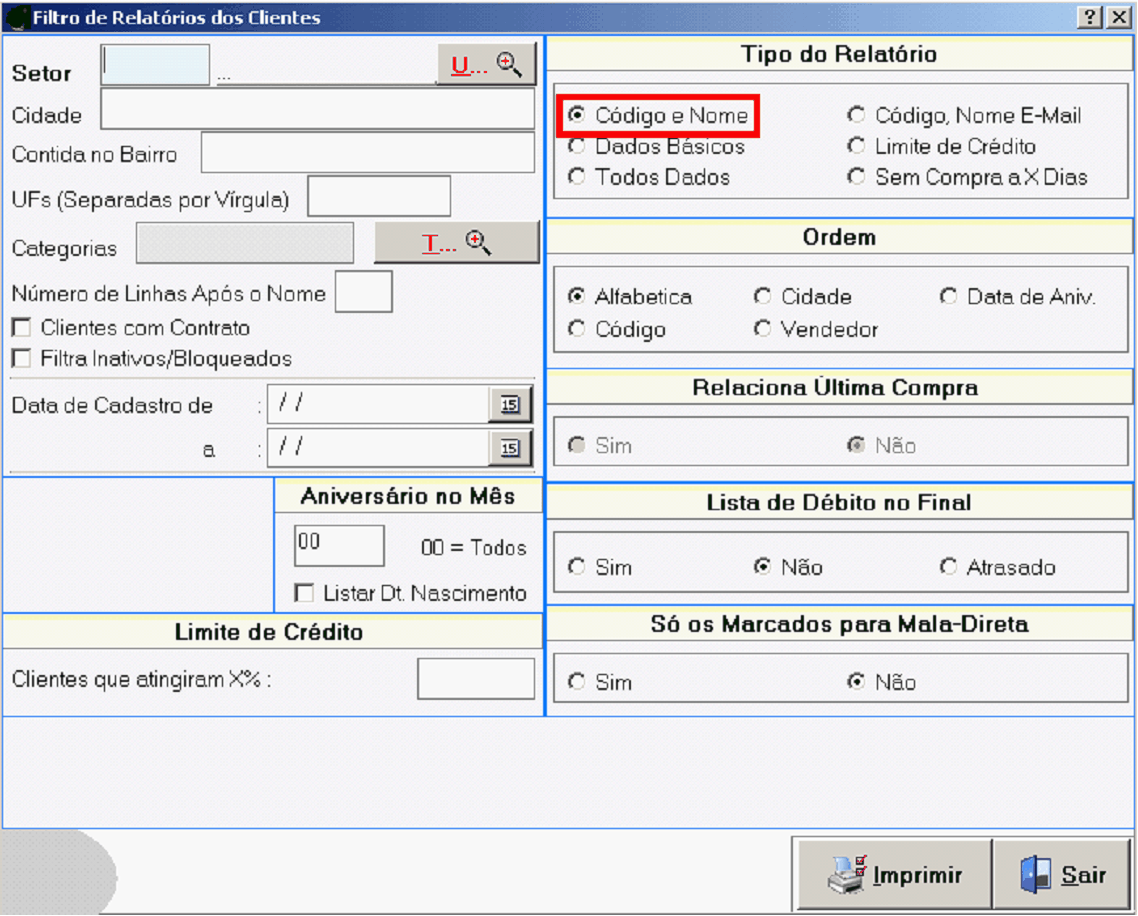Select Todos Dados report type

tap(577, 178)
